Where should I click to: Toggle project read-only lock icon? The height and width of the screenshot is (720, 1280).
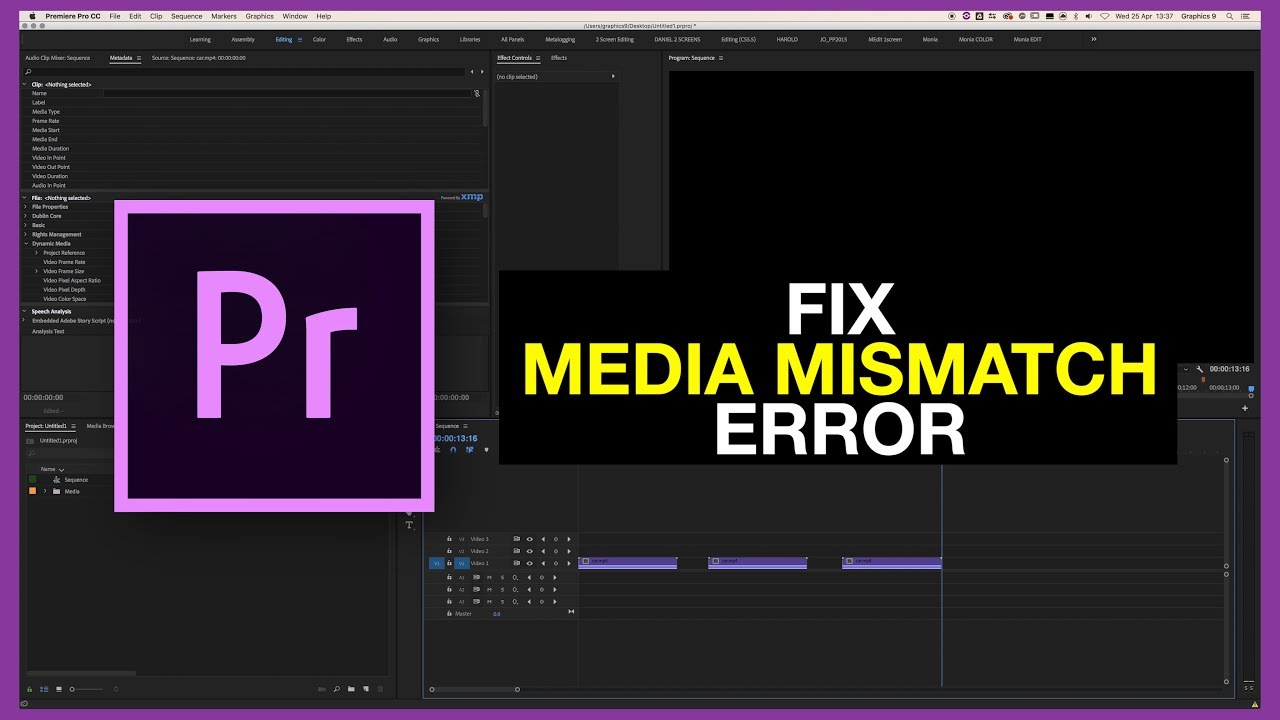pos(29,689)
